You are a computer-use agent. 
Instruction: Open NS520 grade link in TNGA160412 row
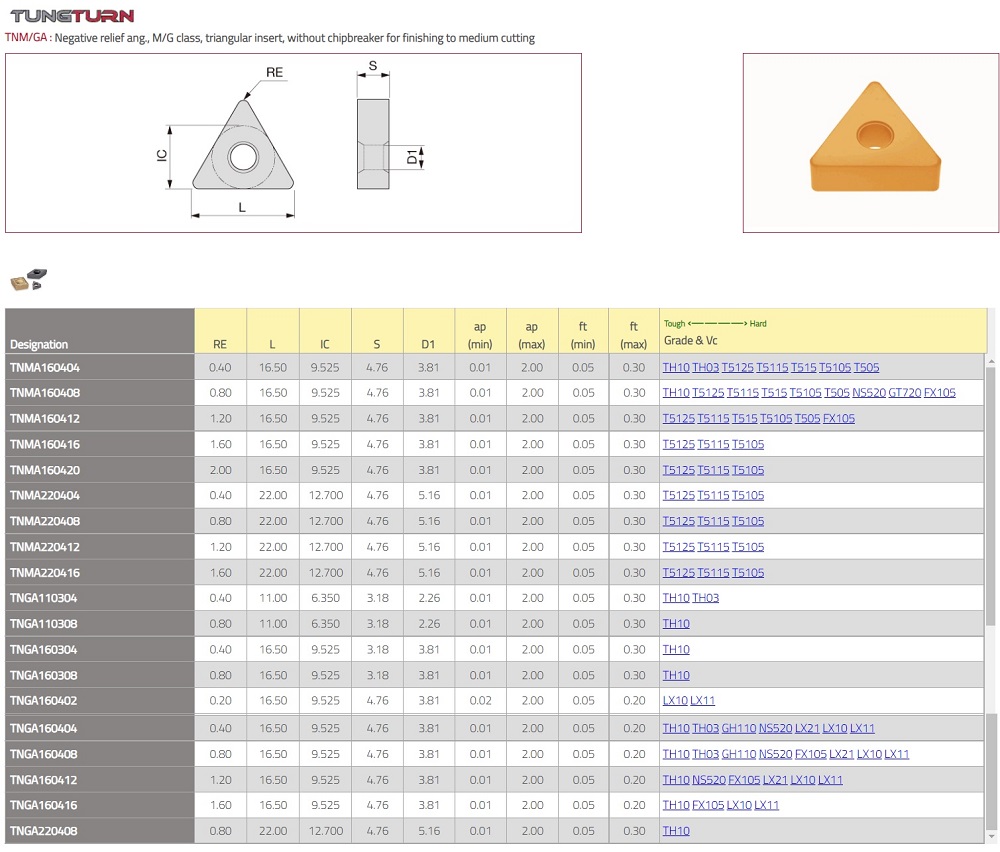coord(709,780)
